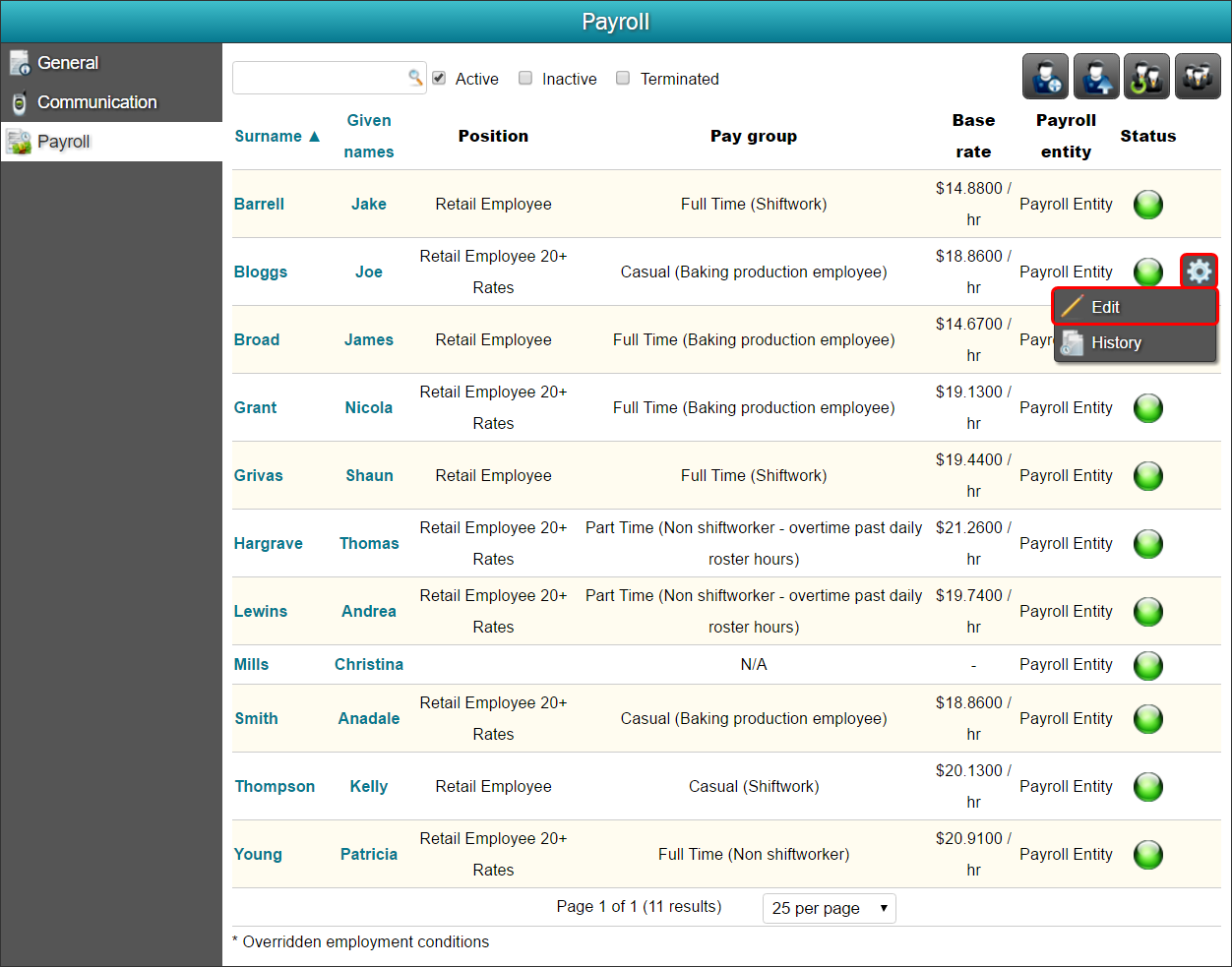
Task: Open employee Grivas surname link
Action: (x=259, y=475)
